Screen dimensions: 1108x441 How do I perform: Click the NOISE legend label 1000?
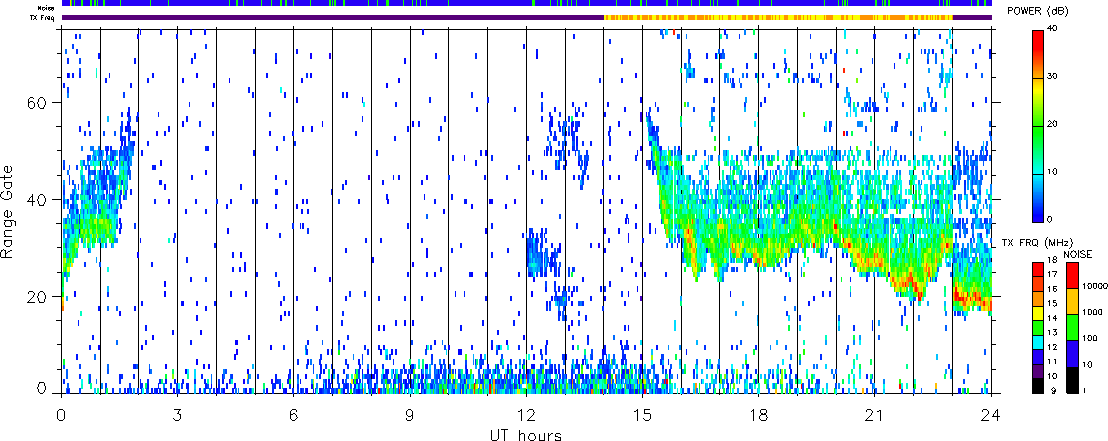[x=1092, y=312]
